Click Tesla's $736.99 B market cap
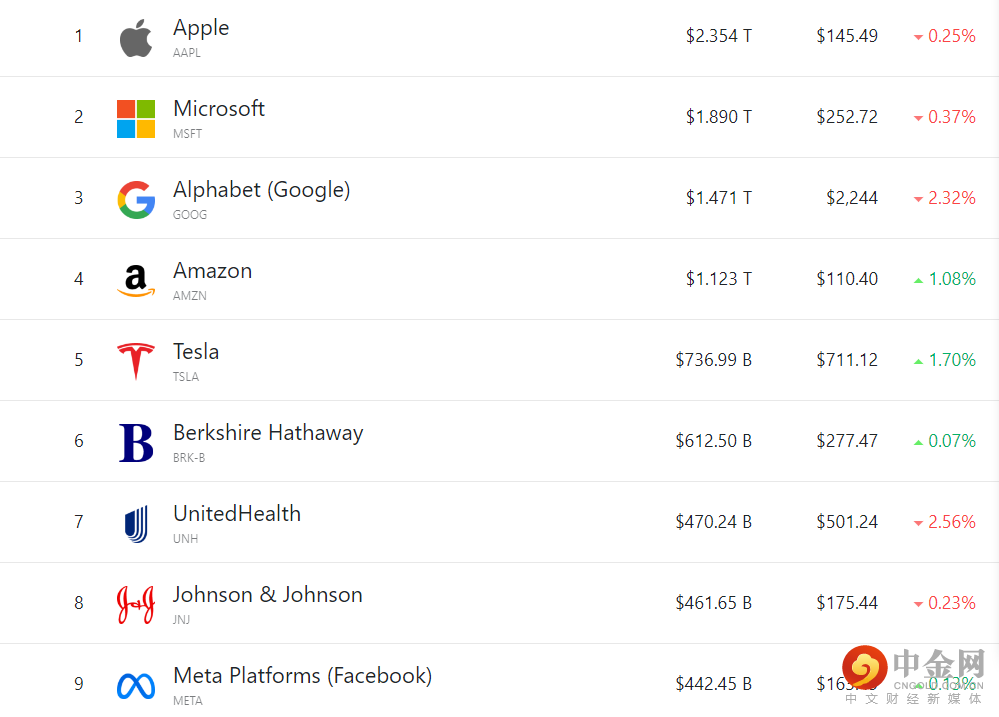 pyautogui.click(x=713, y=360)
